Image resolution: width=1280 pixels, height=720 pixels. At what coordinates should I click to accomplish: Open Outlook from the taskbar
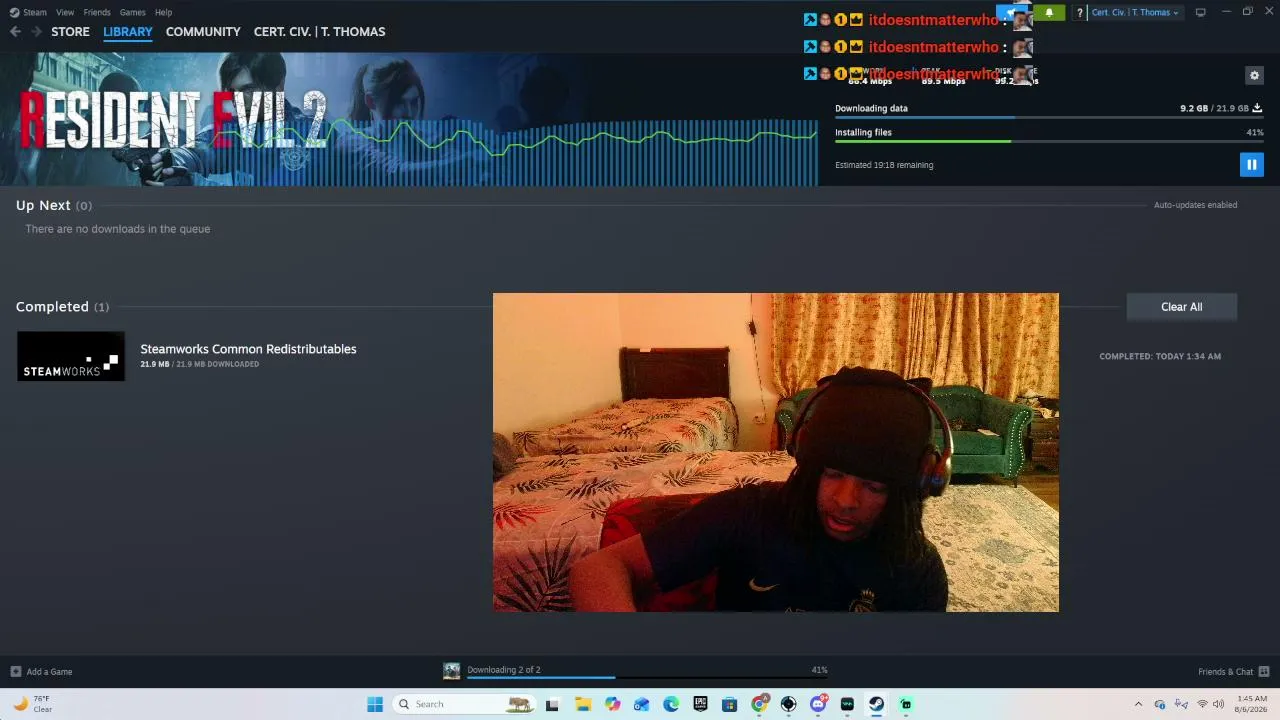(x=641, y=704)
